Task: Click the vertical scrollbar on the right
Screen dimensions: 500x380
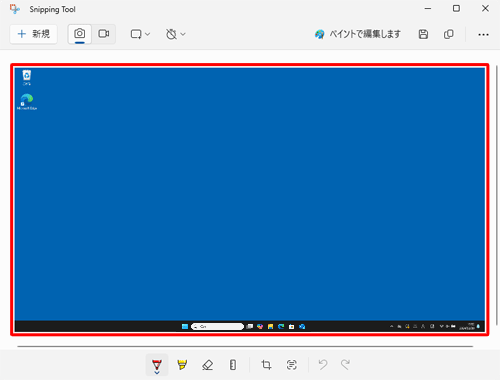Action: [497, 195]
